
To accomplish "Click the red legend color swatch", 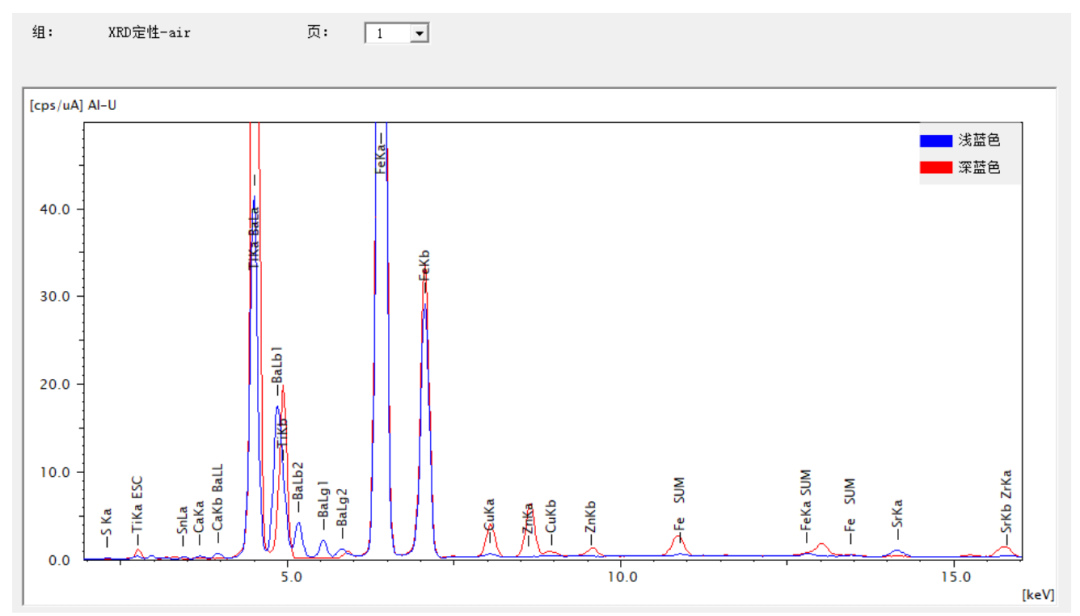I will 935,168.
